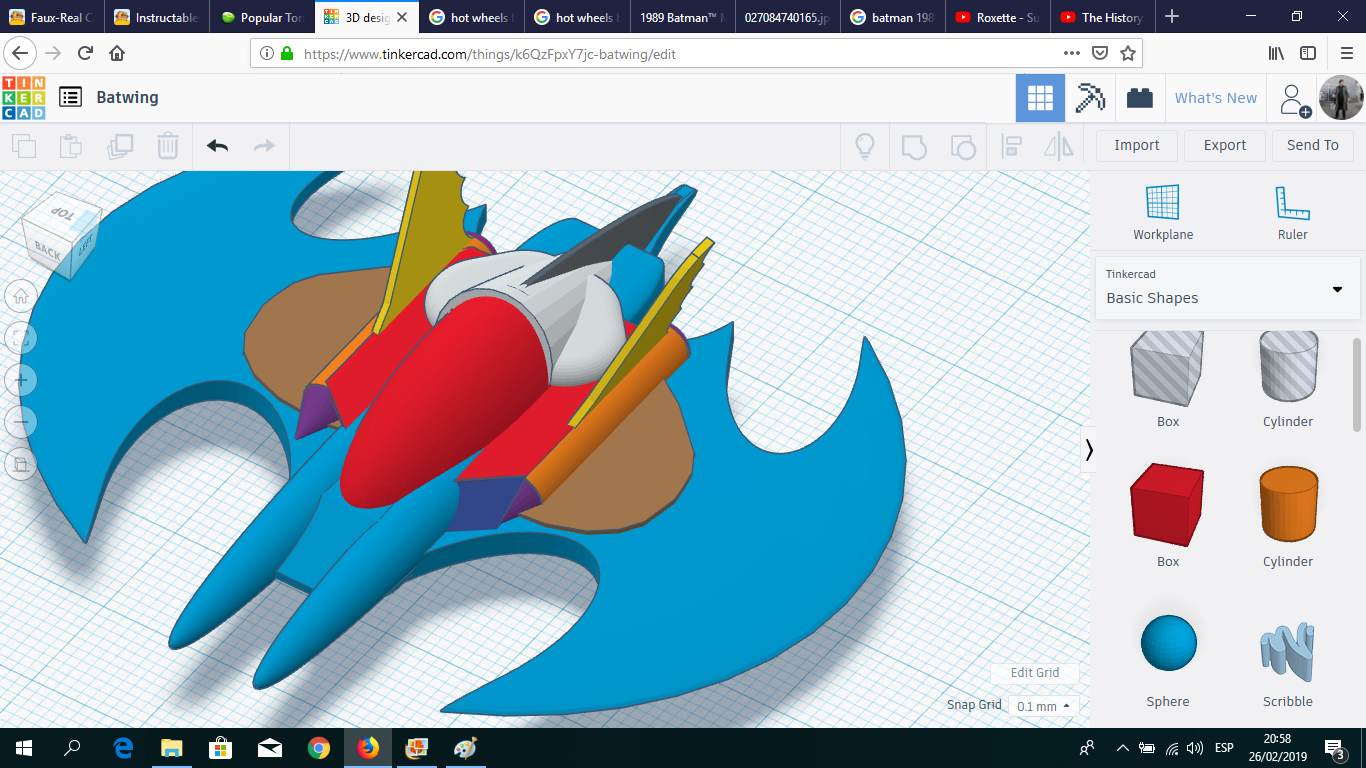Click the Group shapes icon

pos(914,146)
